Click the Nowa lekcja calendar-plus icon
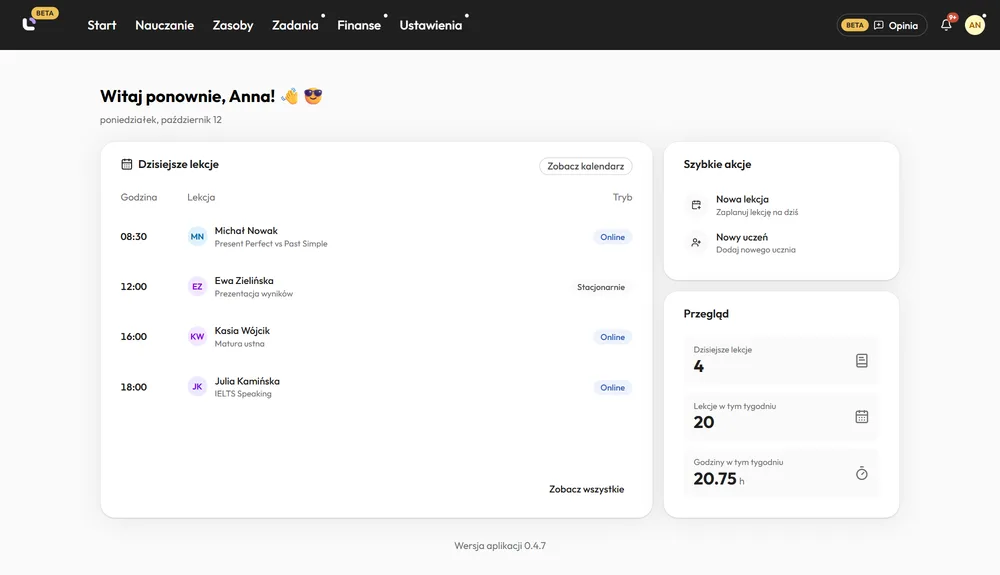 [696, 205]
